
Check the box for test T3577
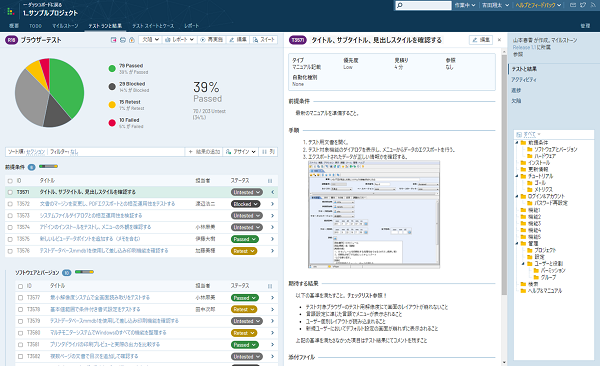20,297
